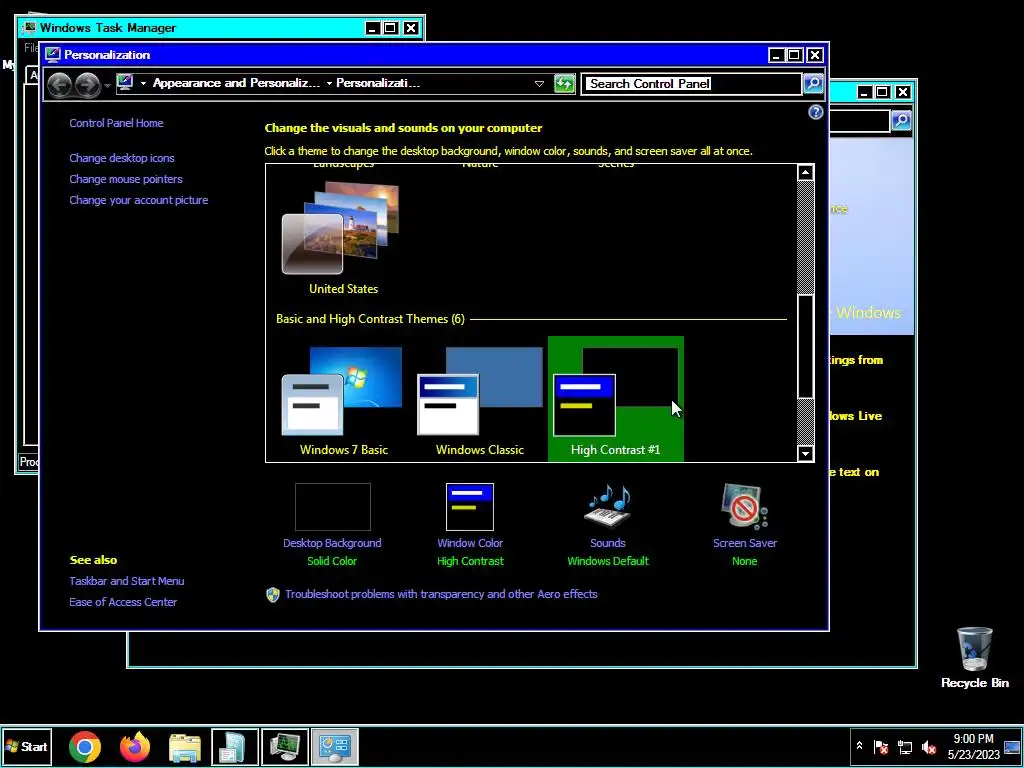Open recent pages dropdown beside the Forward arrow
Image resolution: width=1024 pixels, height=768 pixels.
click(x=108, y=85)
